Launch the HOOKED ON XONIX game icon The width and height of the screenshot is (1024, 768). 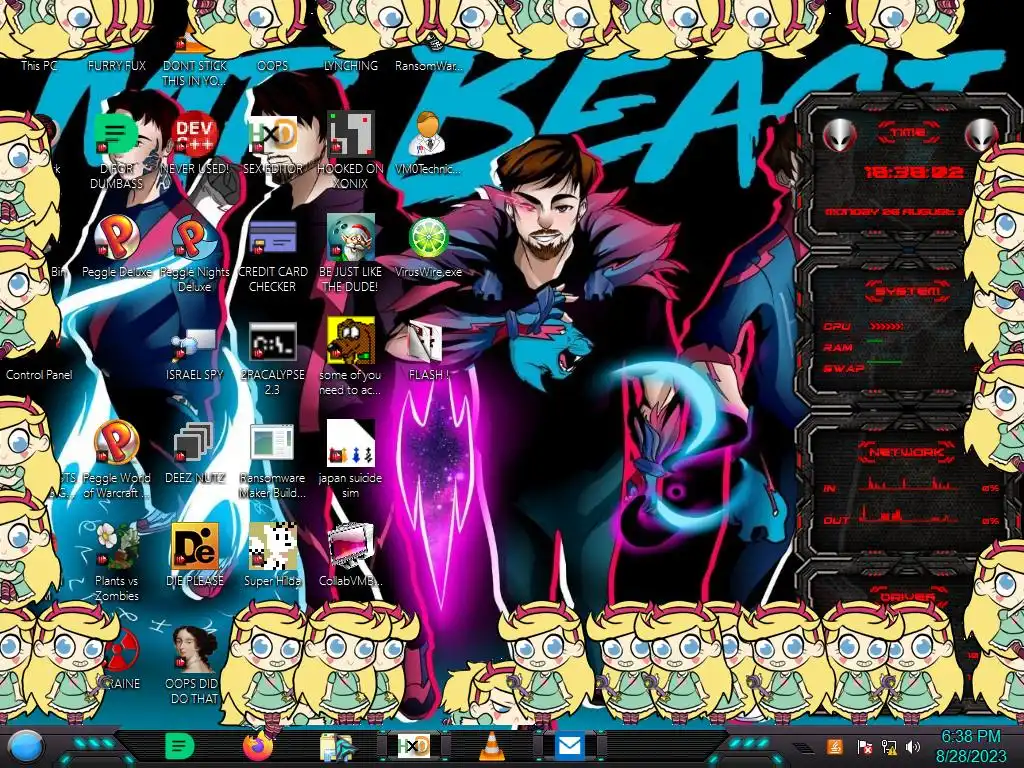(351, 133)
